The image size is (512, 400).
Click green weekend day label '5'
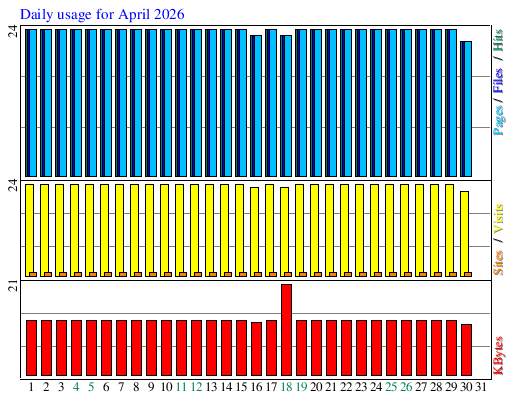91,387
